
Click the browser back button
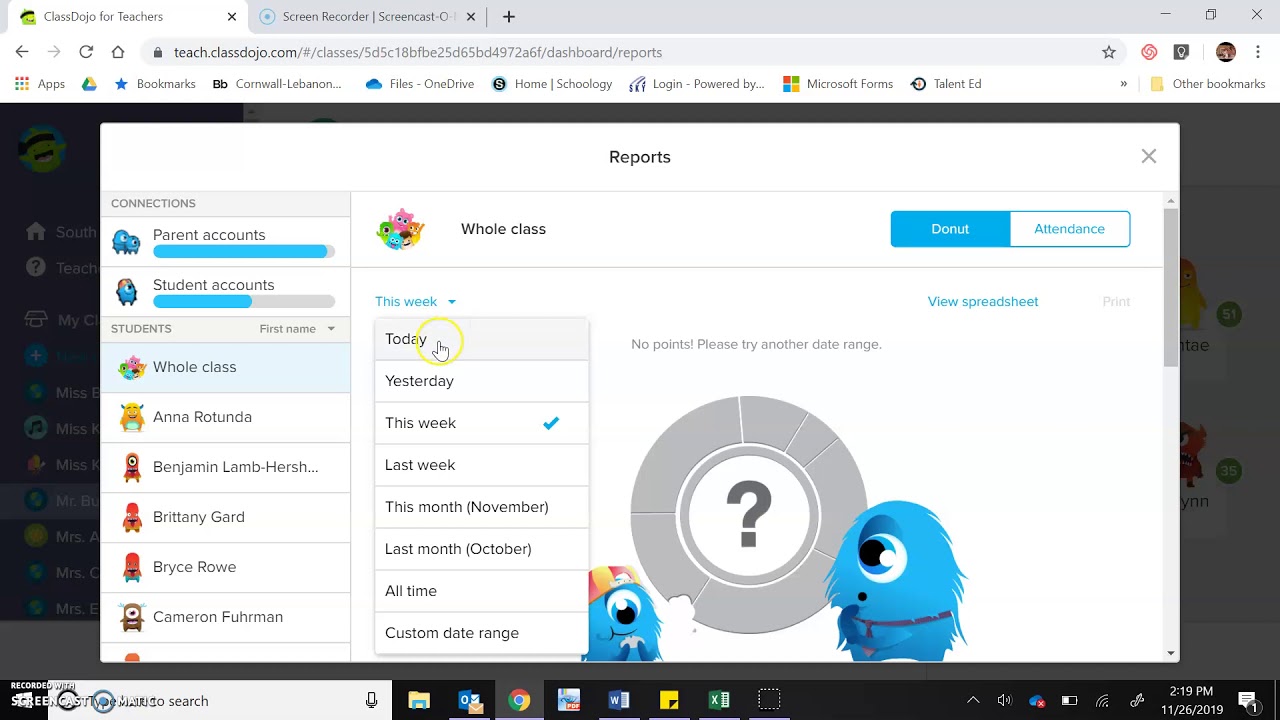coord(22,52)
